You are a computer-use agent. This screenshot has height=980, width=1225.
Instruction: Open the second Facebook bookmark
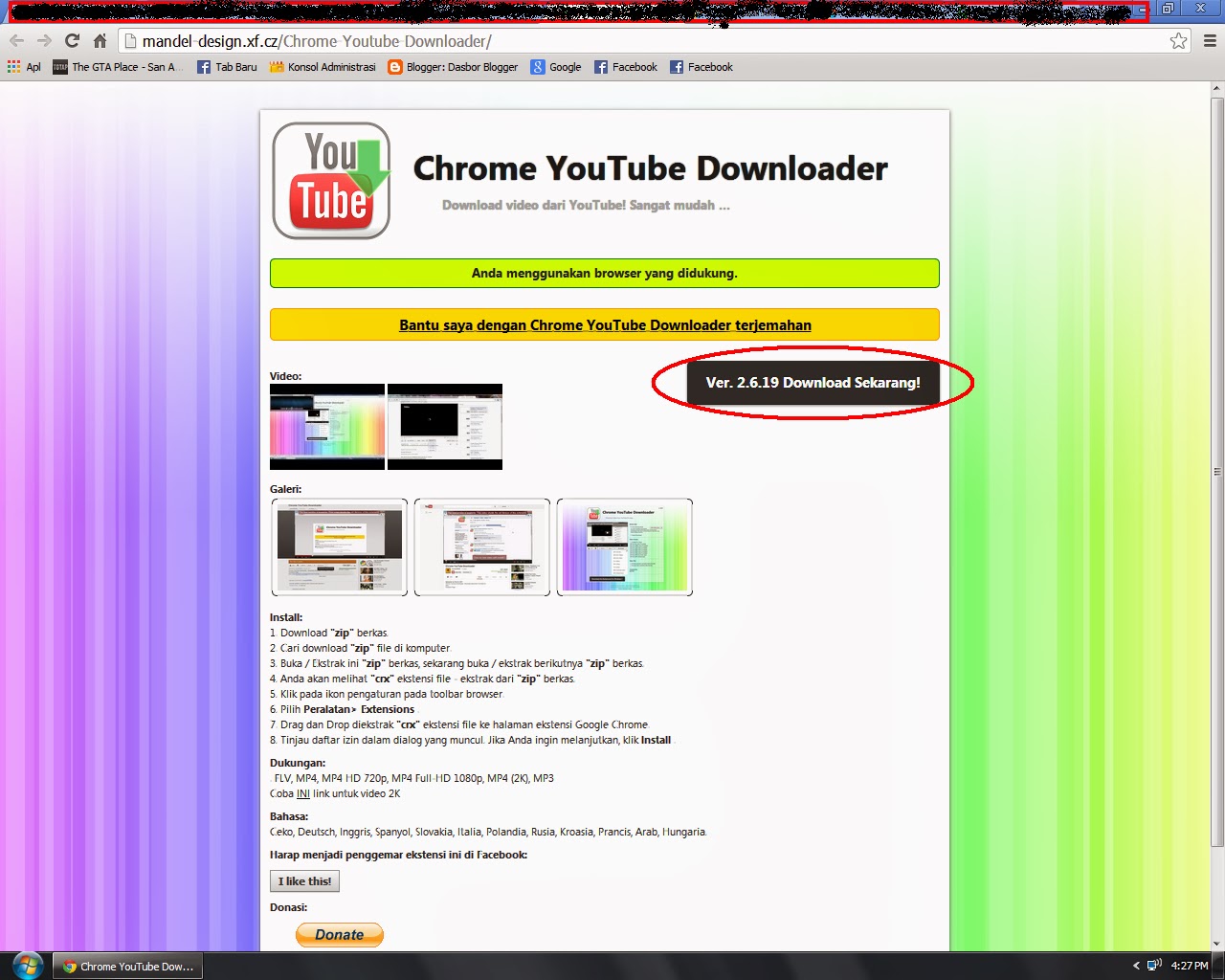702,67
